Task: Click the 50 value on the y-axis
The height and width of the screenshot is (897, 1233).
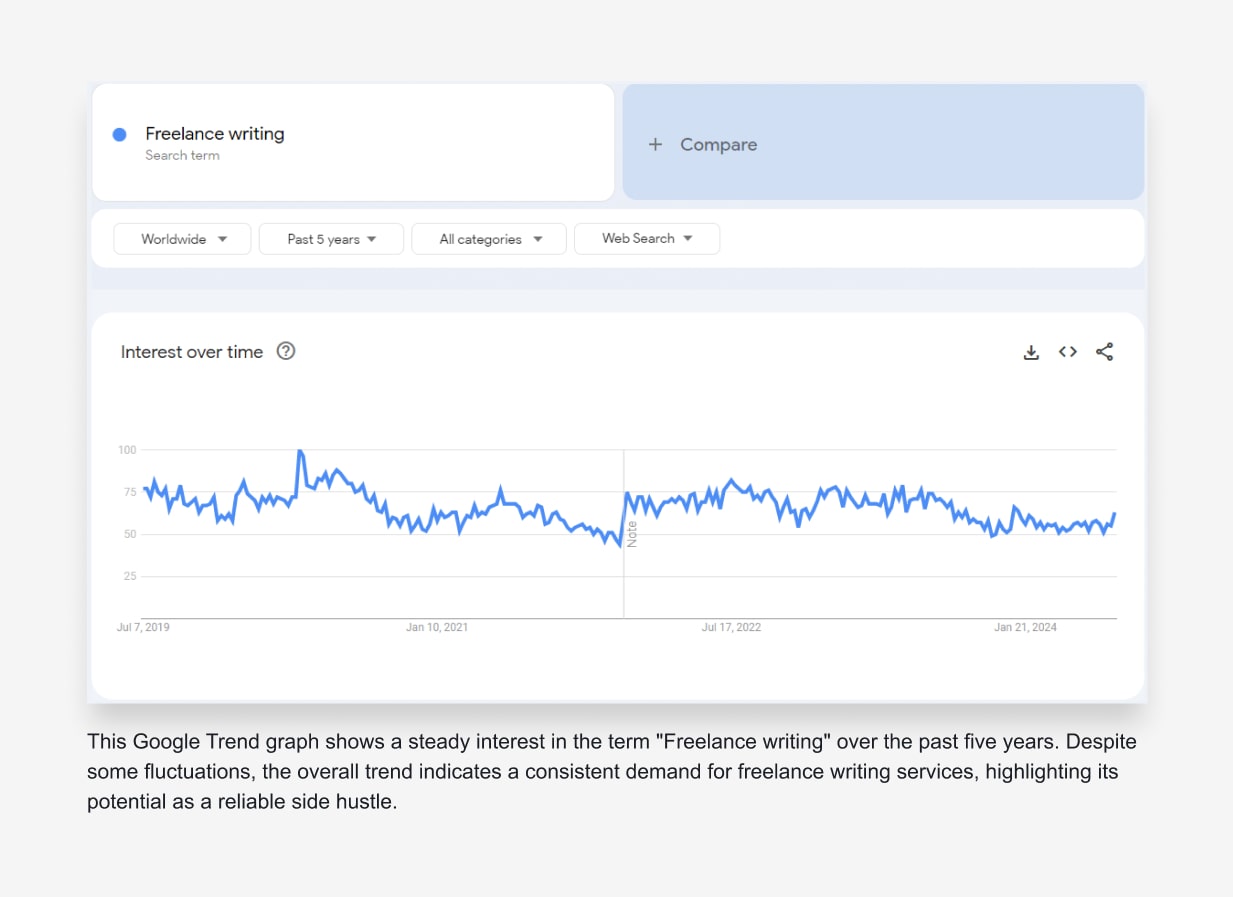Action: click(129, 534)
